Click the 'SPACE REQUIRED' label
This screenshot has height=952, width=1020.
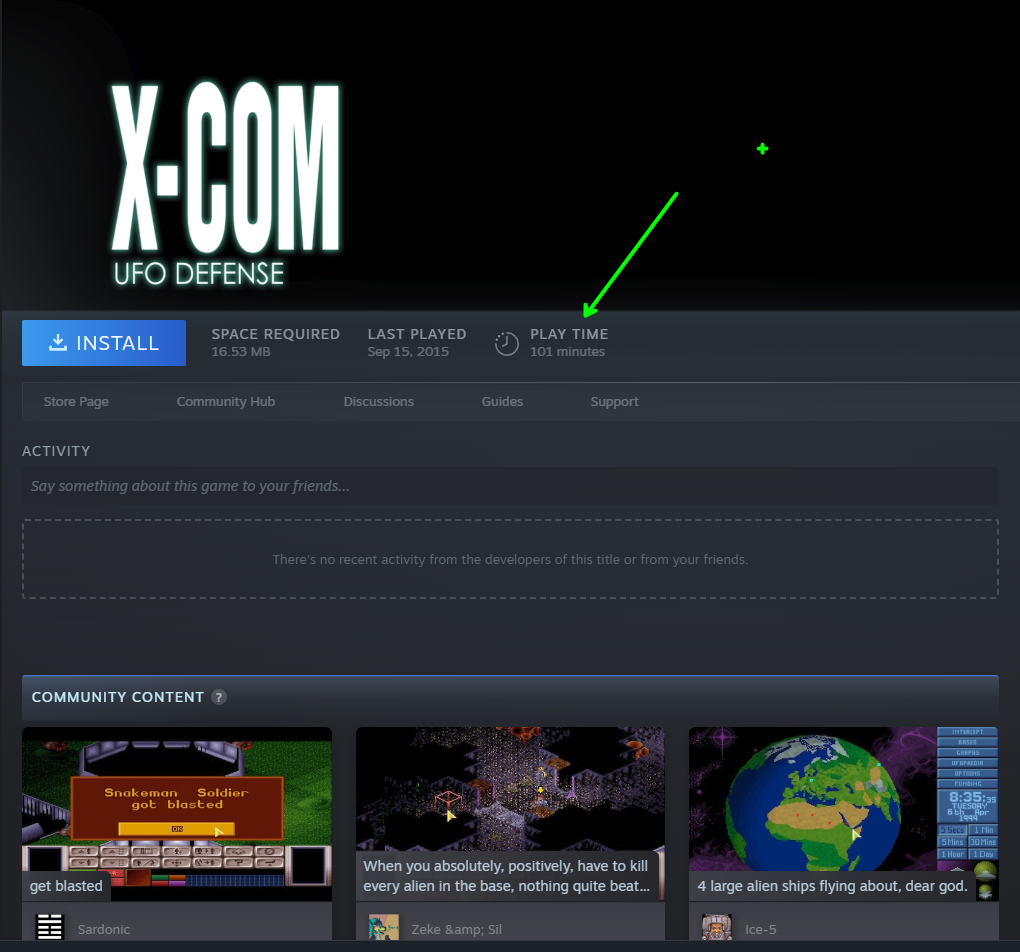(276, 334)
